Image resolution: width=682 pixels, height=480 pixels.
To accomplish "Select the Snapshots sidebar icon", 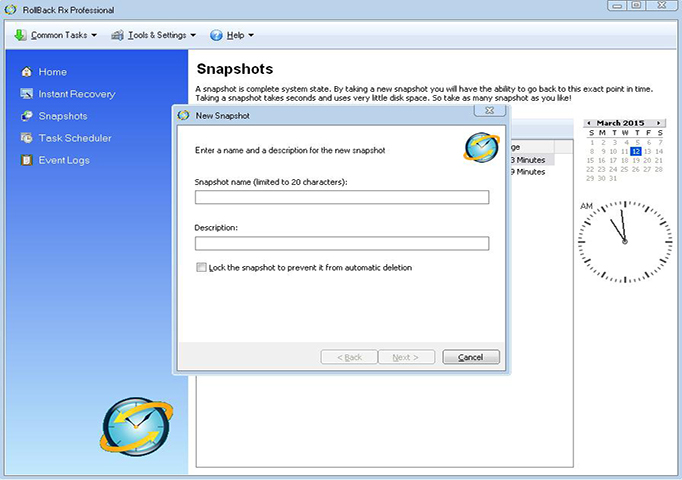I will click(27, 116).
